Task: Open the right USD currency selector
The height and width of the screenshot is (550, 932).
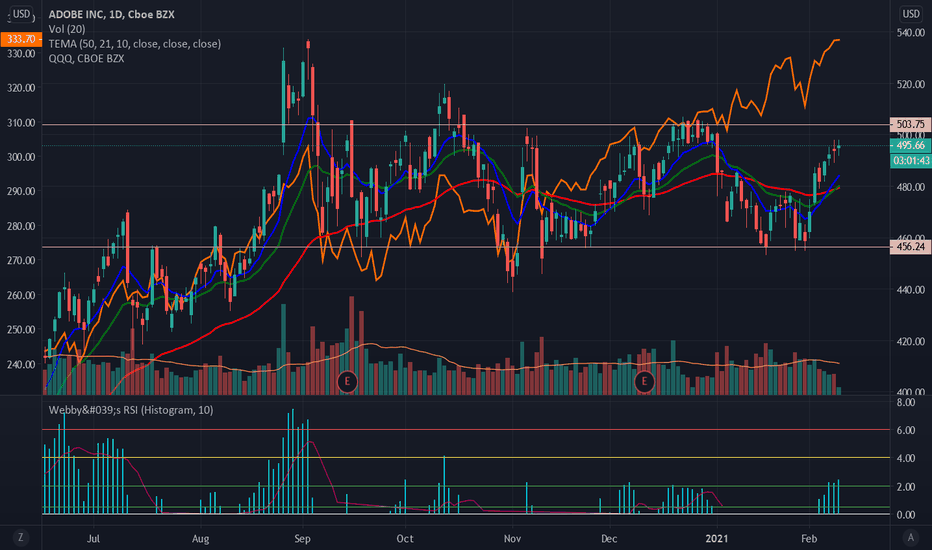Action: (911, 14)
